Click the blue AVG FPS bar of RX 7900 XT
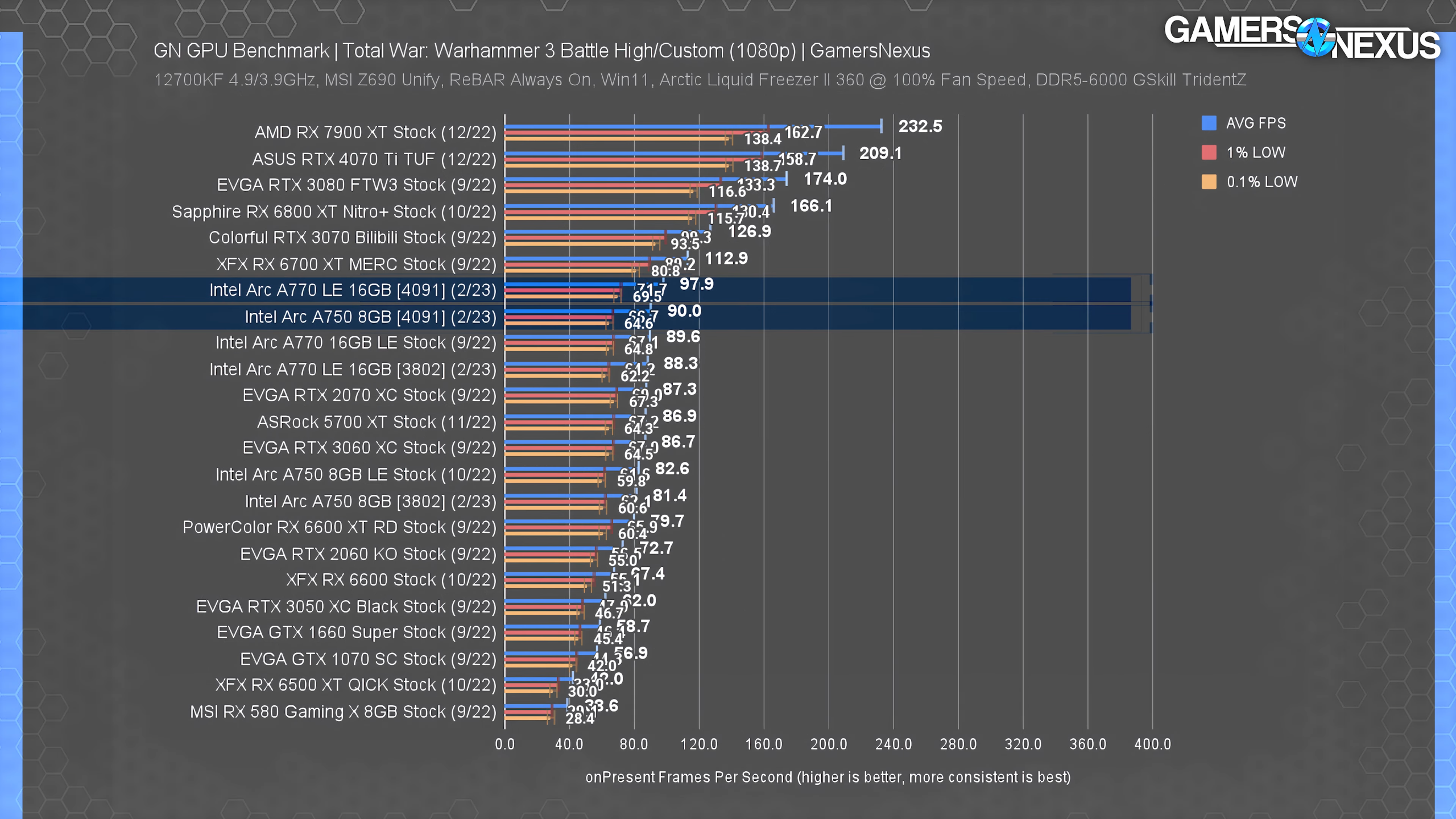The height and width of the screenshot is (819, 1456). (x=693, y=127)
